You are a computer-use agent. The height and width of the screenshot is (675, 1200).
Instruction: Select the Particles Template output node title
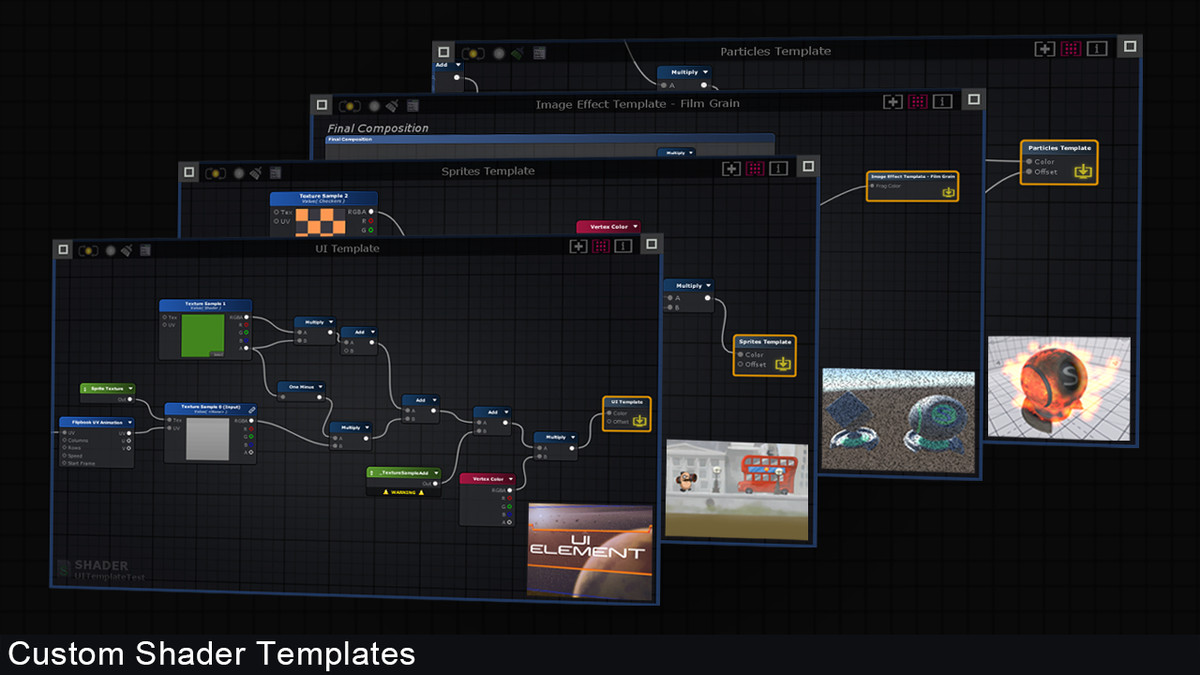[x=1059, y=147]
